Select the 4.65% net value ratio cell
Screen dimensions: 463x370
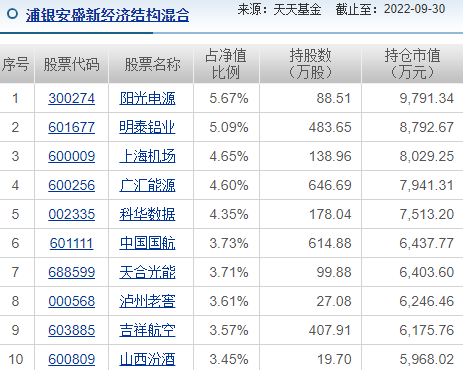coord(226,156)
